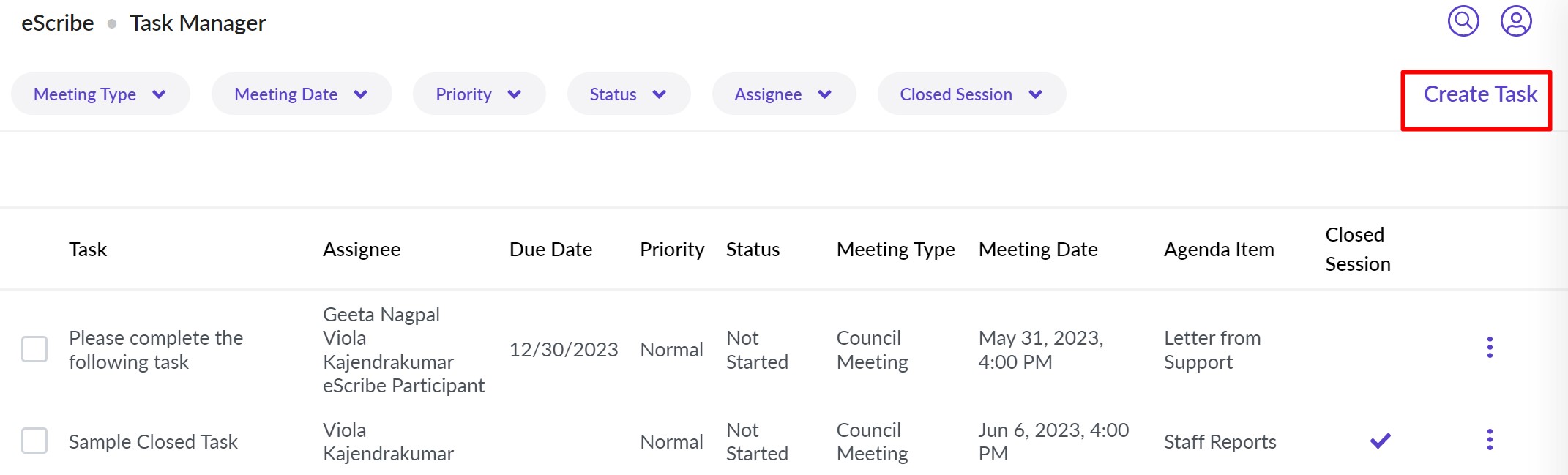Expand the Closed Session filter
Screen dimensions: 1568x475
coord(971,94)
